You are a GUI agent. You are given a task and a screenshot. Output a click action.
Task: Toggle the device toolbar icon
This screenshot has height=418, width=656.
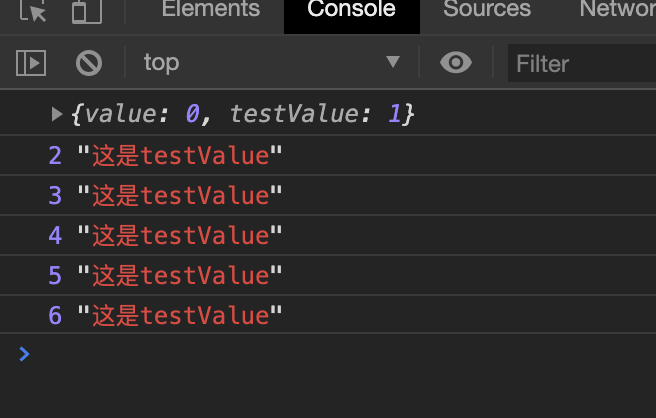(87, 11)
